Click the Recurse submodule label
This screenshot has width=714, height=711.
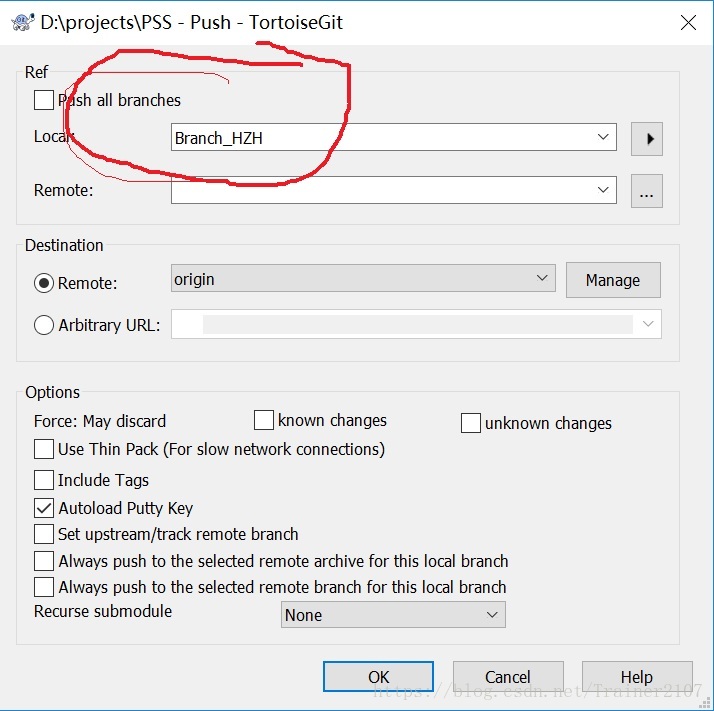coord(103,612)
